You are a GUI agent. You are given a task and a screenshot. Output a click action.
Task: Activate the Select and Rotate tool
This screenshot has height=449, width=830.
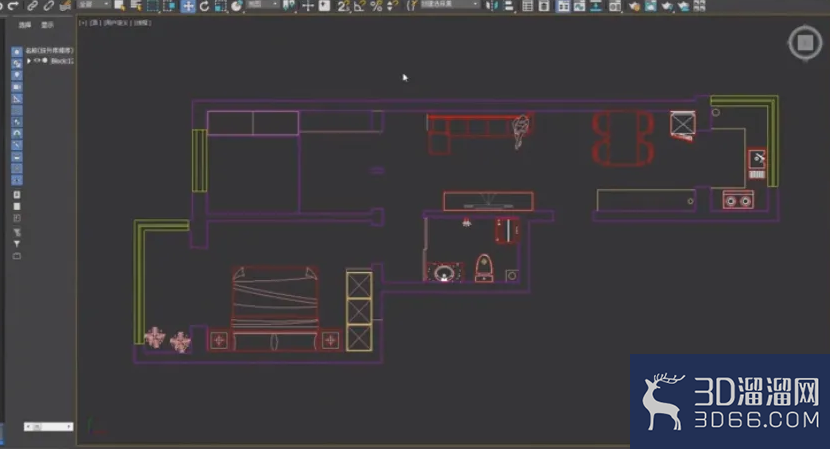point(204,6)
